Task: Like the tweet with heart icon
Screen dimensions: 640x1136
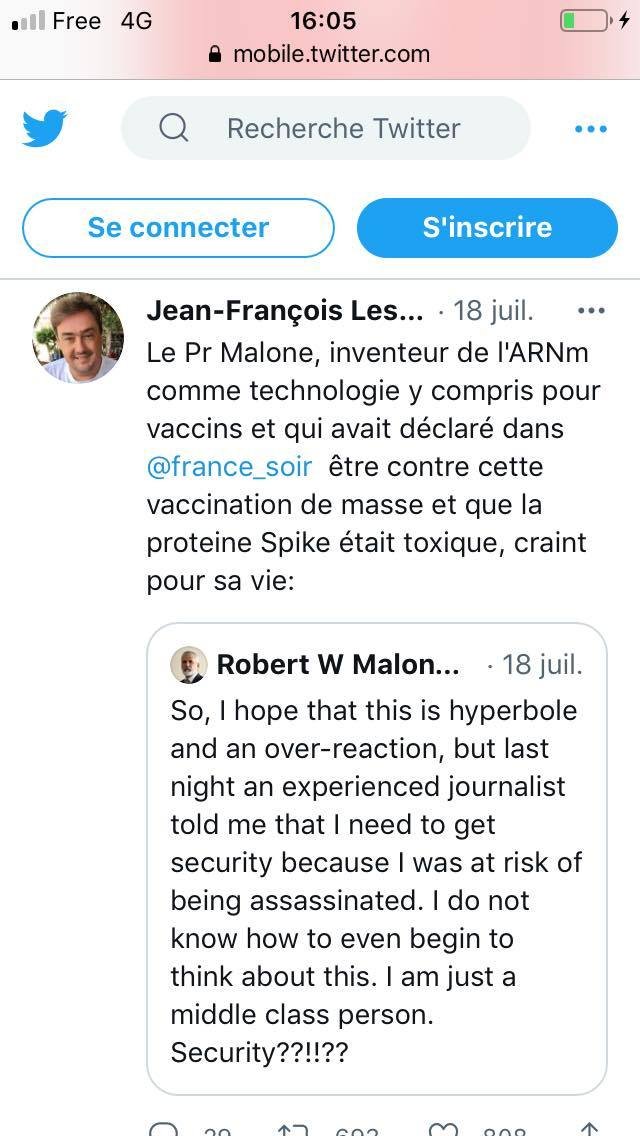Action: coord(443,1128)
